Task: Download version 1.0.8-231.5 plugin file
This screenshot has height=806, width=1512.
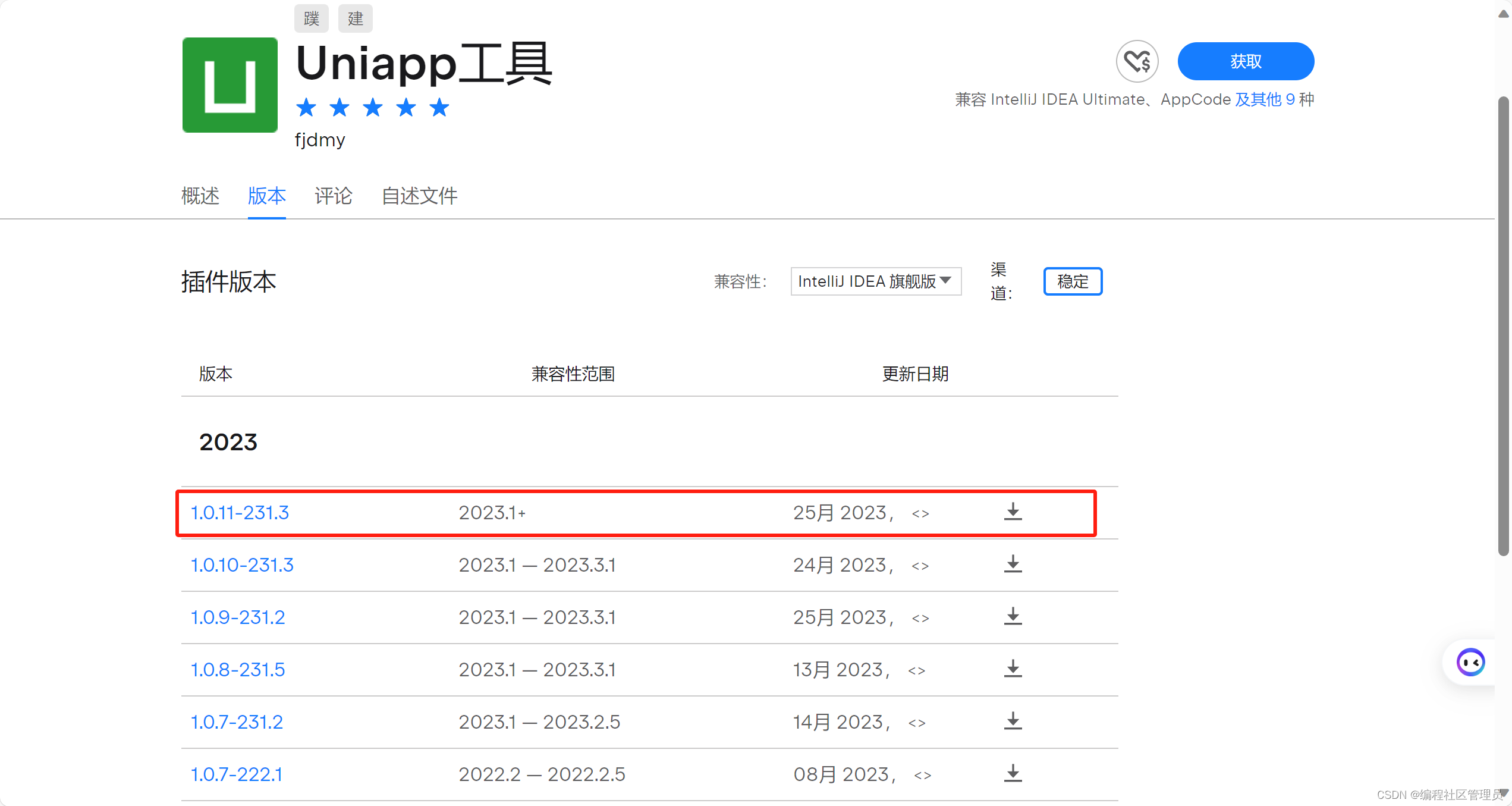Action: [x=1013, y=669]
